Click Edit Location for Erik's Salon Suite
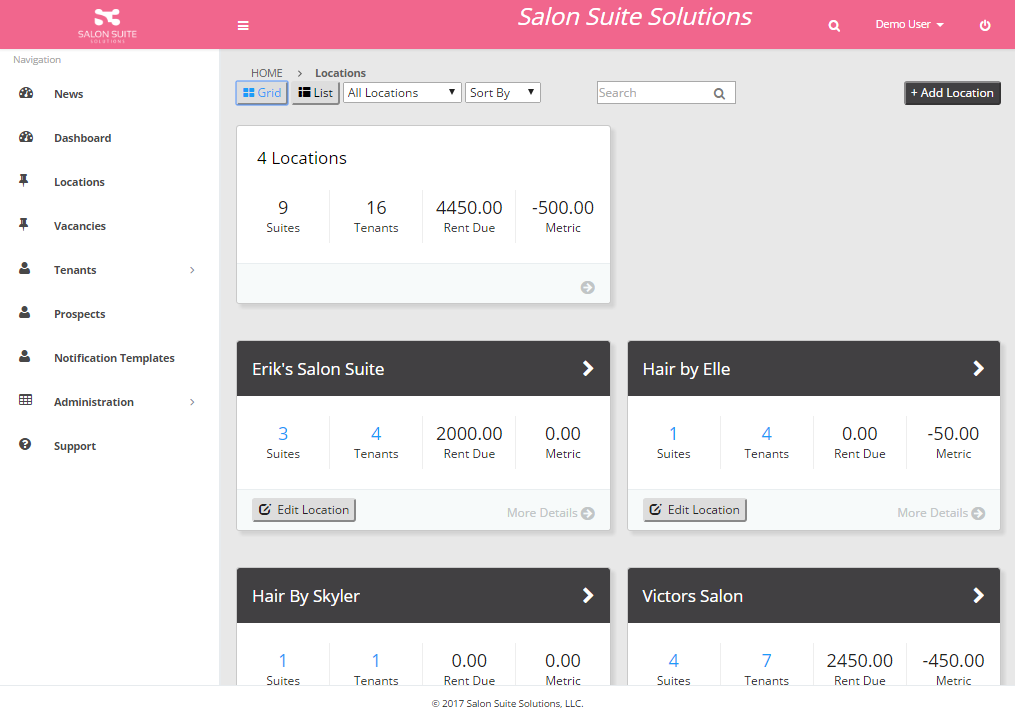This screenshot has width=1015, height=722. point(304,510)
